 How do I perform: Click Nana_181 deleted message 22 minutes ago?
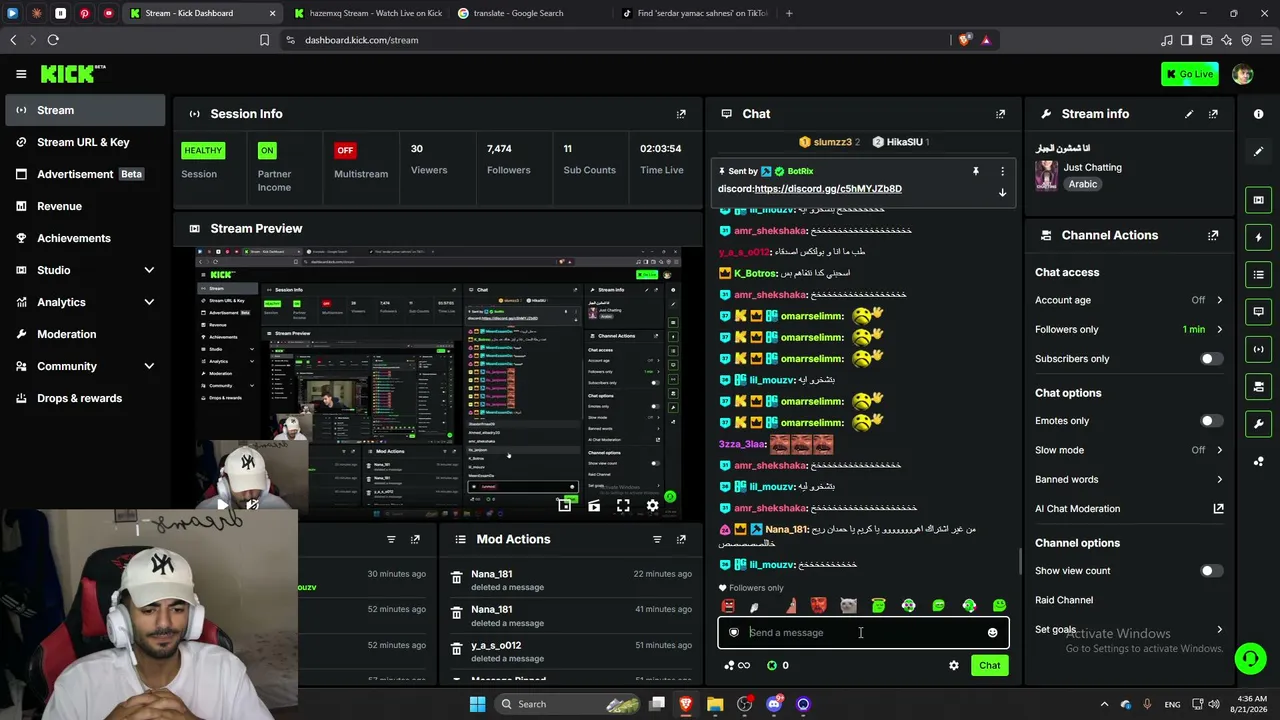click(x=570, y=581)
